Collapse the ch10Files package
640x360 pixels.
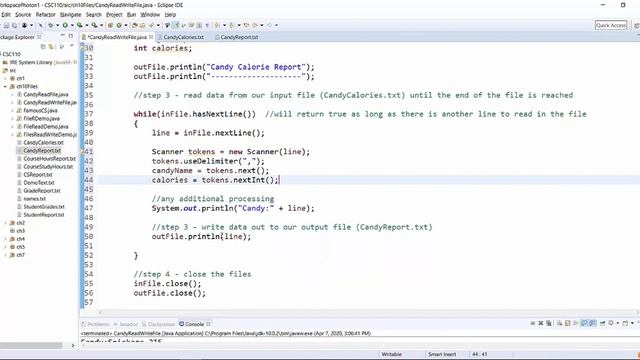click(x=5, y=87)
